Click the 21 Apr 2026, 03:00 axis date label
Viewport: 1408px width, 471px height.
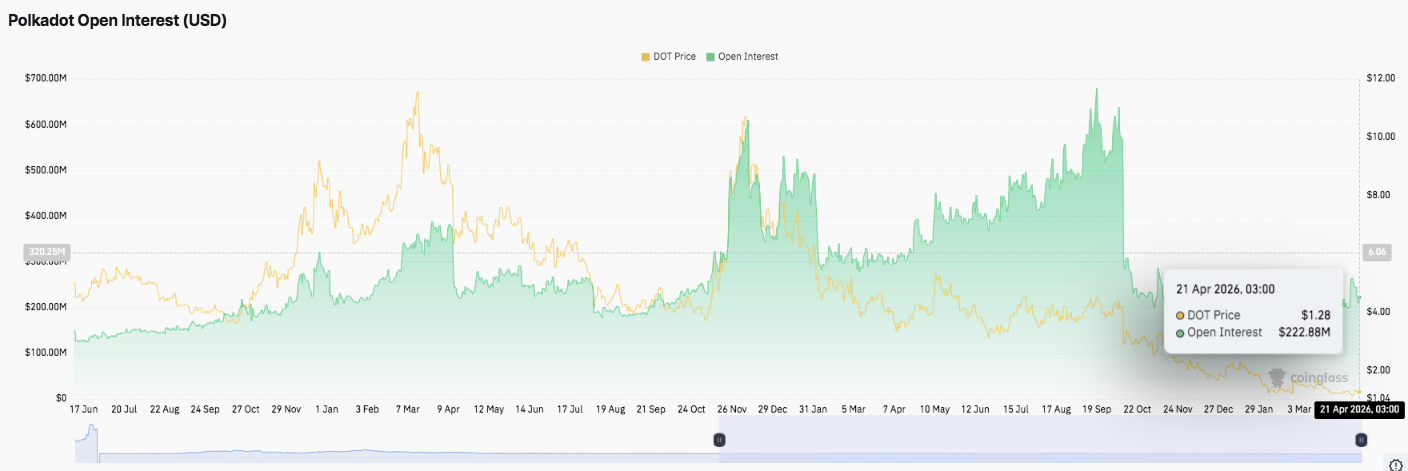pos(1359,409)
